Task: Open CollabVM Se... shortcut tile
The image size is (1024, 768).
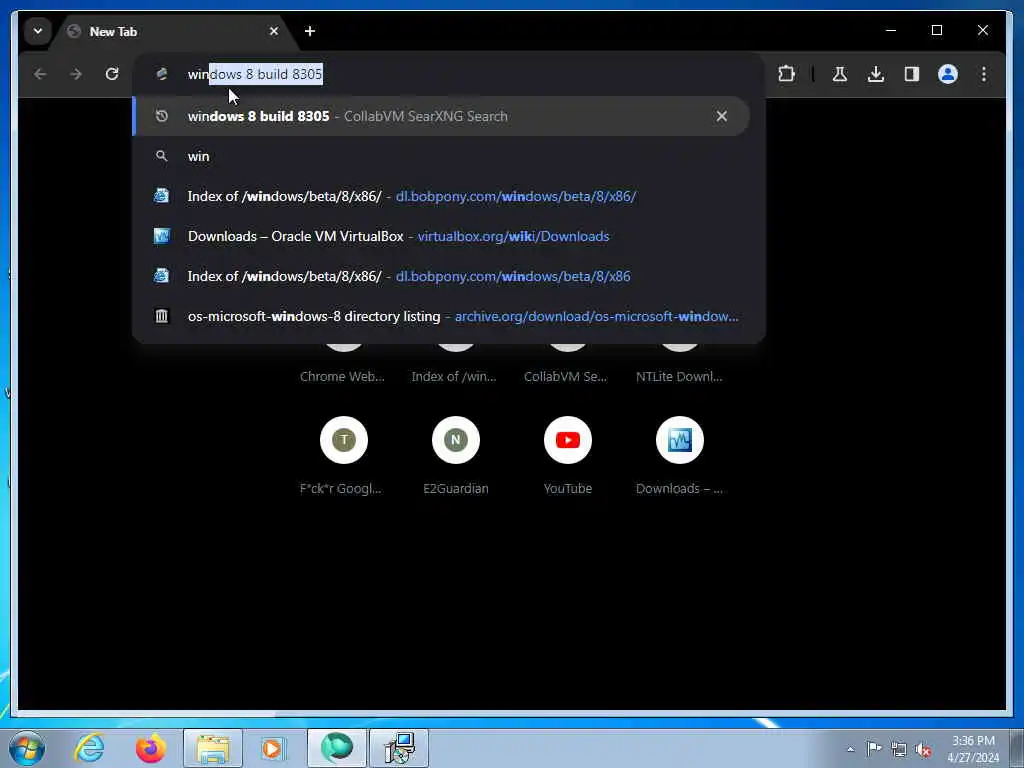Action: (x=567, y=363)
